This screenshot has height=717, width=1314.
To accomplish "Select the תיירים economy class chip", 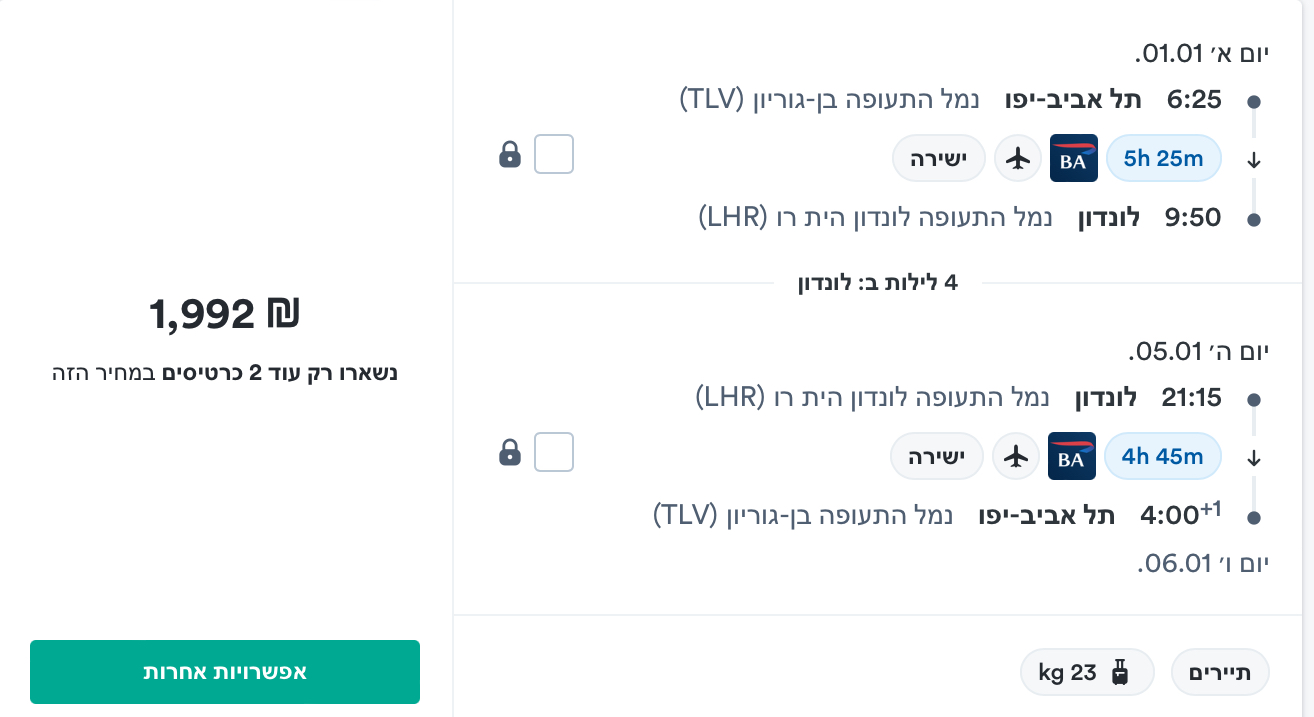I will tap(1220, 673).
